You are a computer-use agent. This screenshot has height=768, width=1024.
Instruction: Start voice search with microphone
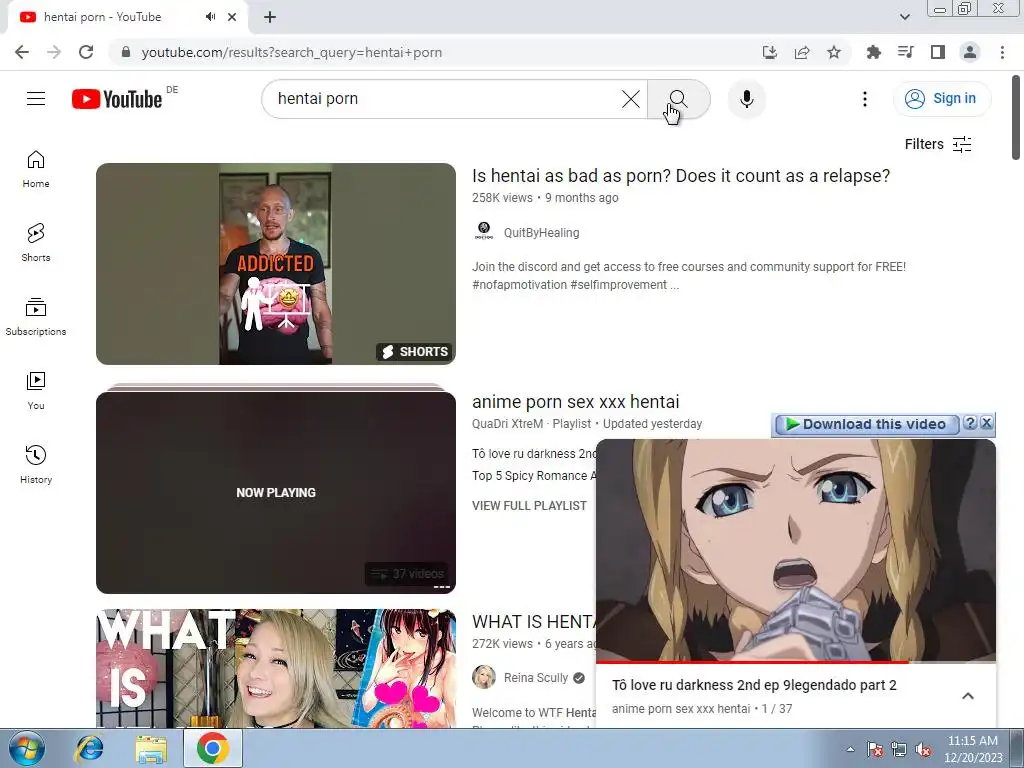pyautogui.click(x=746, y=99)
